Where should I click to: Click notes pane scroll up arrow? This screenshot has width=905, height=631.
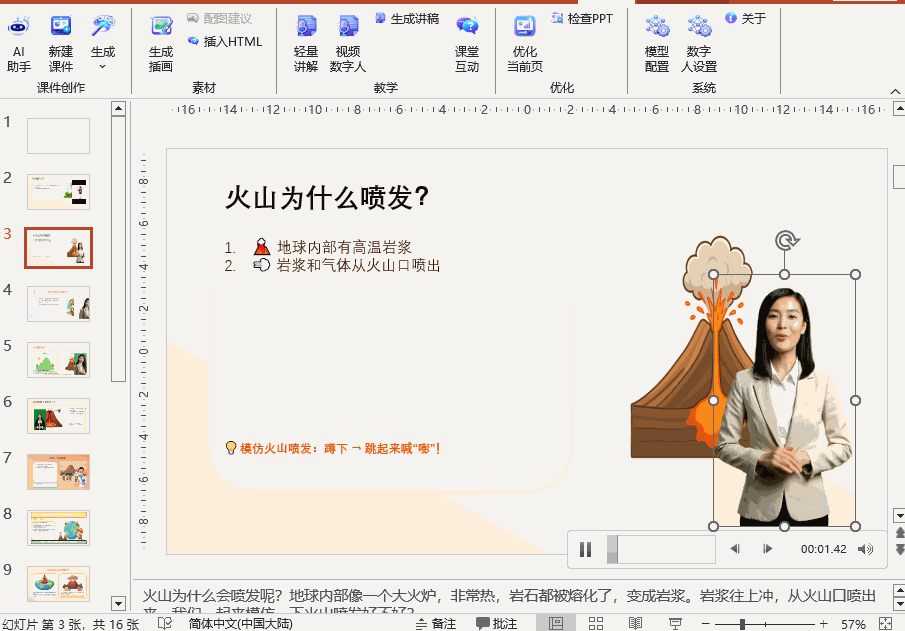click(x=899, y=590)
